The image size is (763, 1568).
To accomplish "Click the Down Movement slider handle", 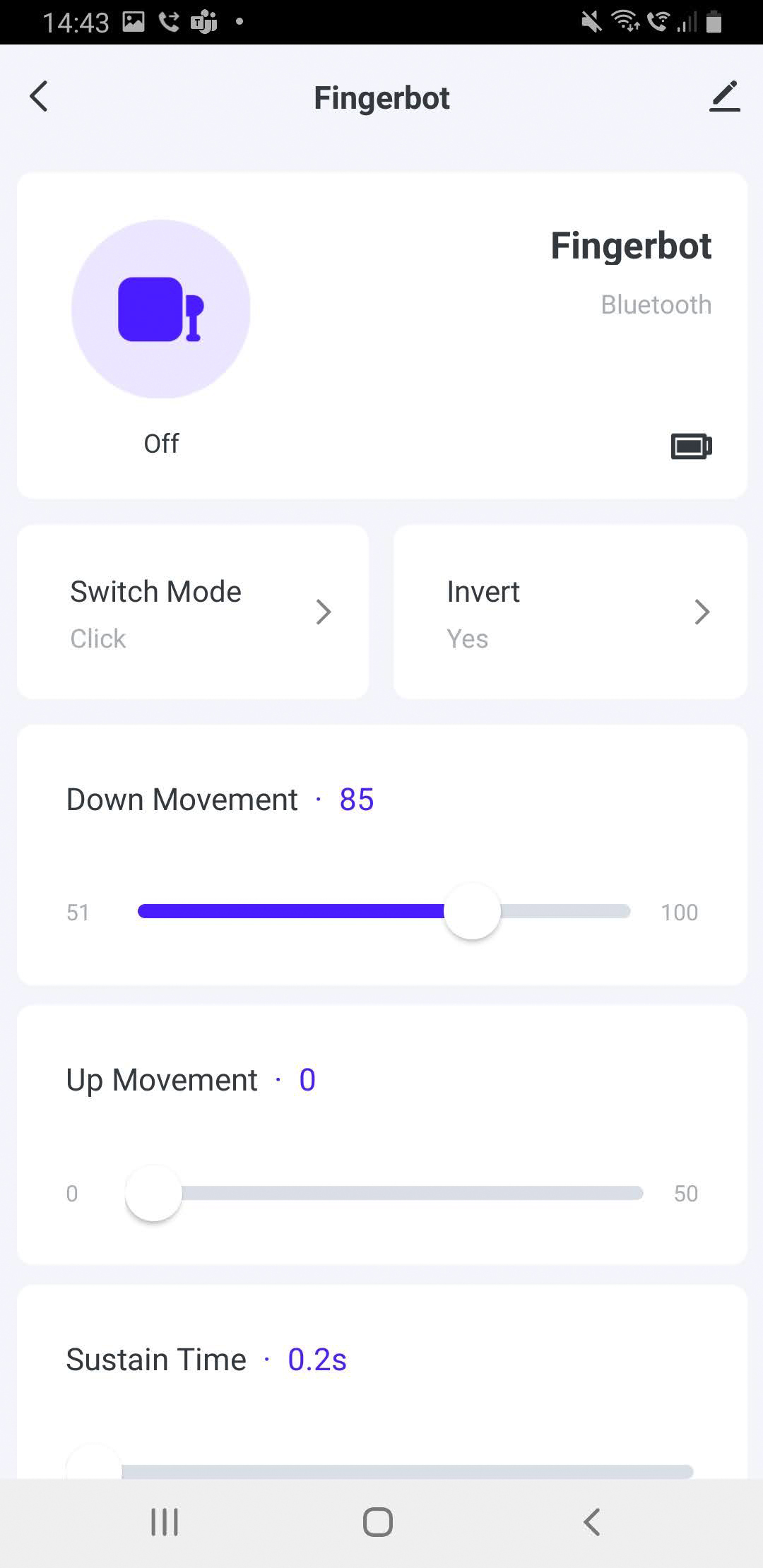I will 472,911.
